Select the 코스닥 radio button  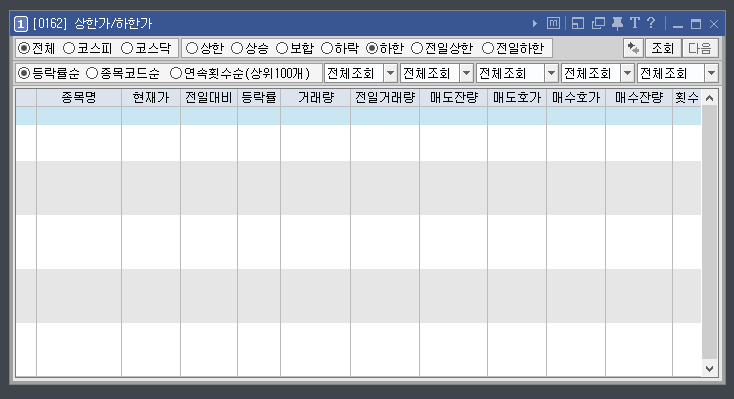(x=127, y=48)
